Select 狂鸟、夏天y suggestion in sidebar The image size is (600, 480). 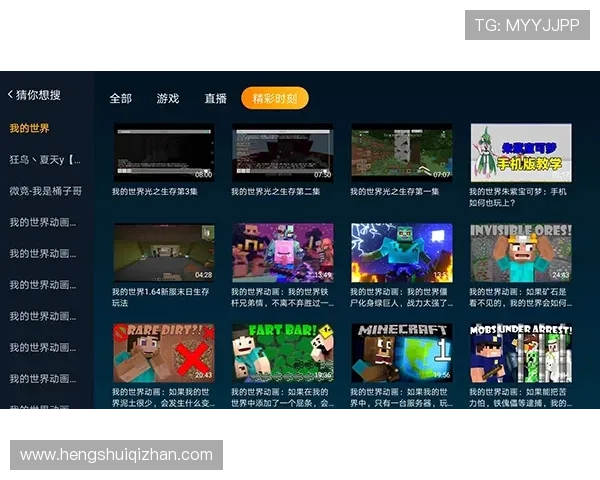pyautogui.click(x=45, y=160)
